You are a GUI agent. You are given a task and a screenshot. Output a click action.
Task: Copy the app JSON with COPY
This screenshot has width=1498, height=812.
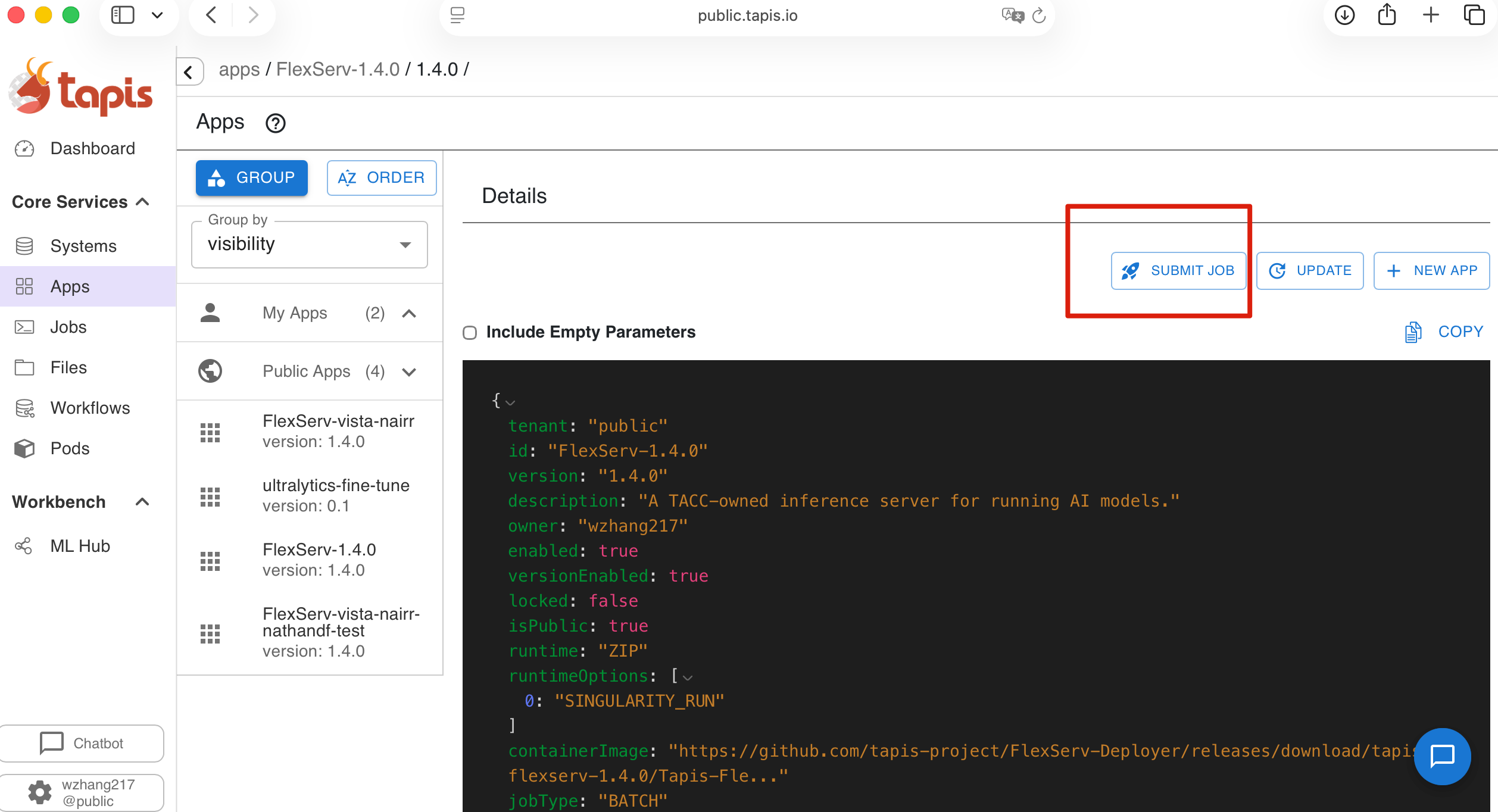coord(1444,332)
